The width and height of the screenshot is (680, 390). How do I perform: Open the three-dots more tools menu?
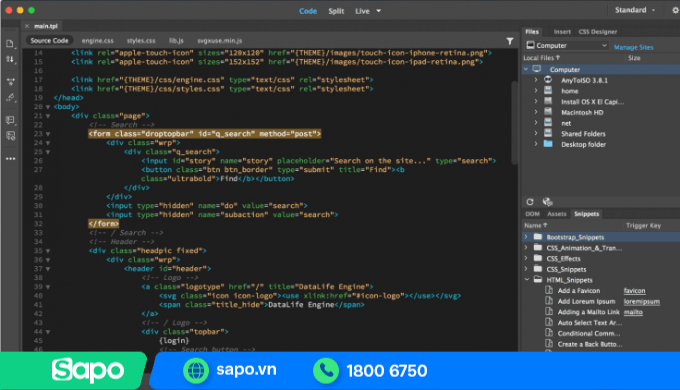point(10,159)
